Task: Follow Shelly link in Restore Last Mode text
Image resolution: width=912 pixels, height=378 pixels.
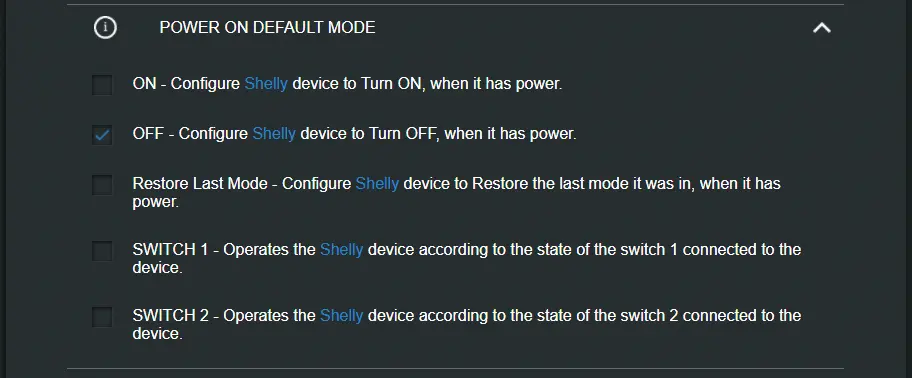Action: point(377,184)
